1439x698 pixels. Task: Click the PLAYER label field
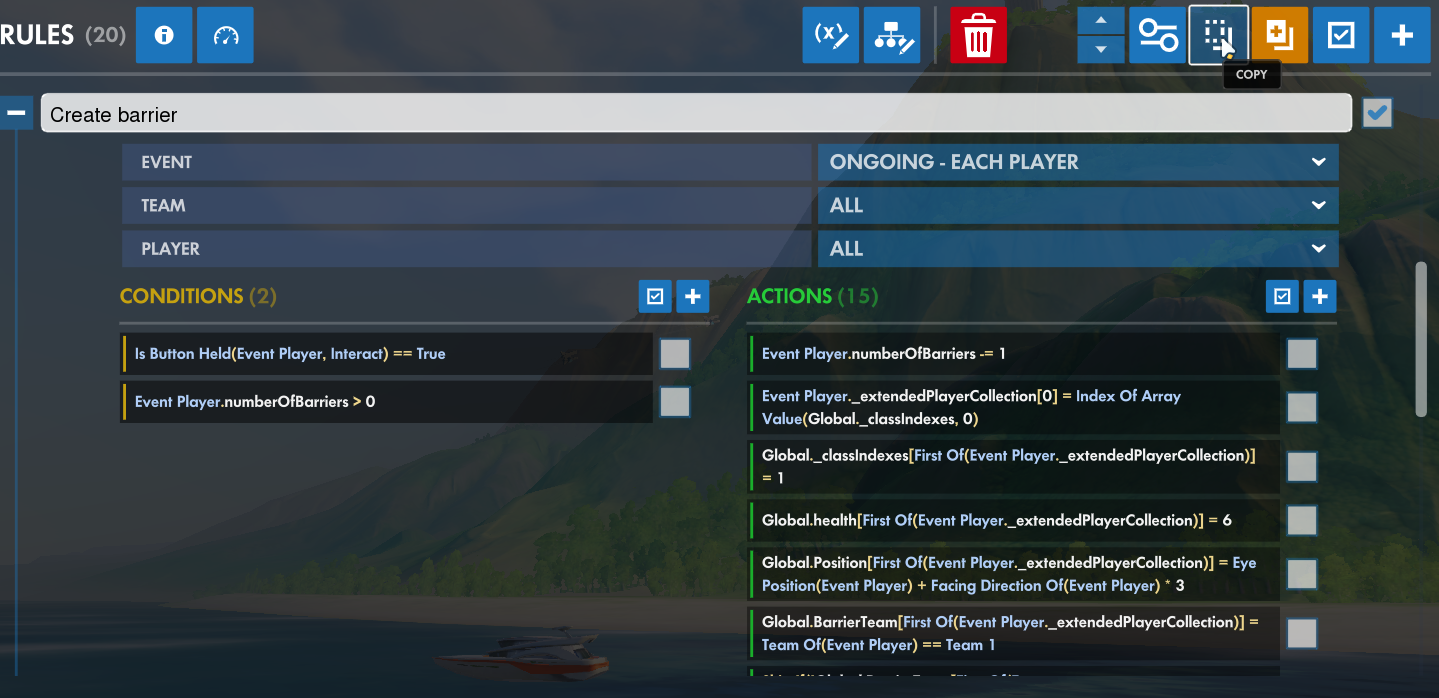point(467,248)
